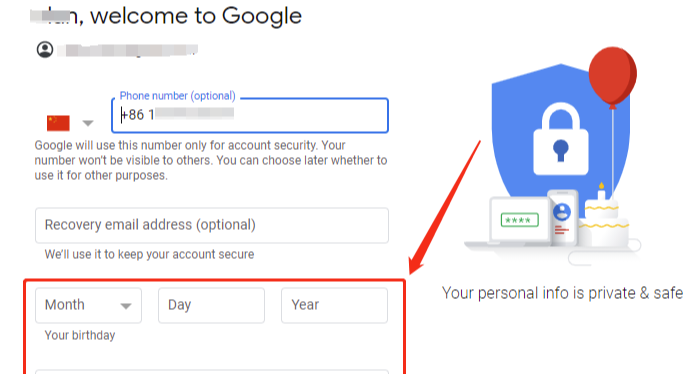This screenshot has width=691, height=374.
Task: Click the Month field's dropdown triangle
Action: click(x=126, y=306)
